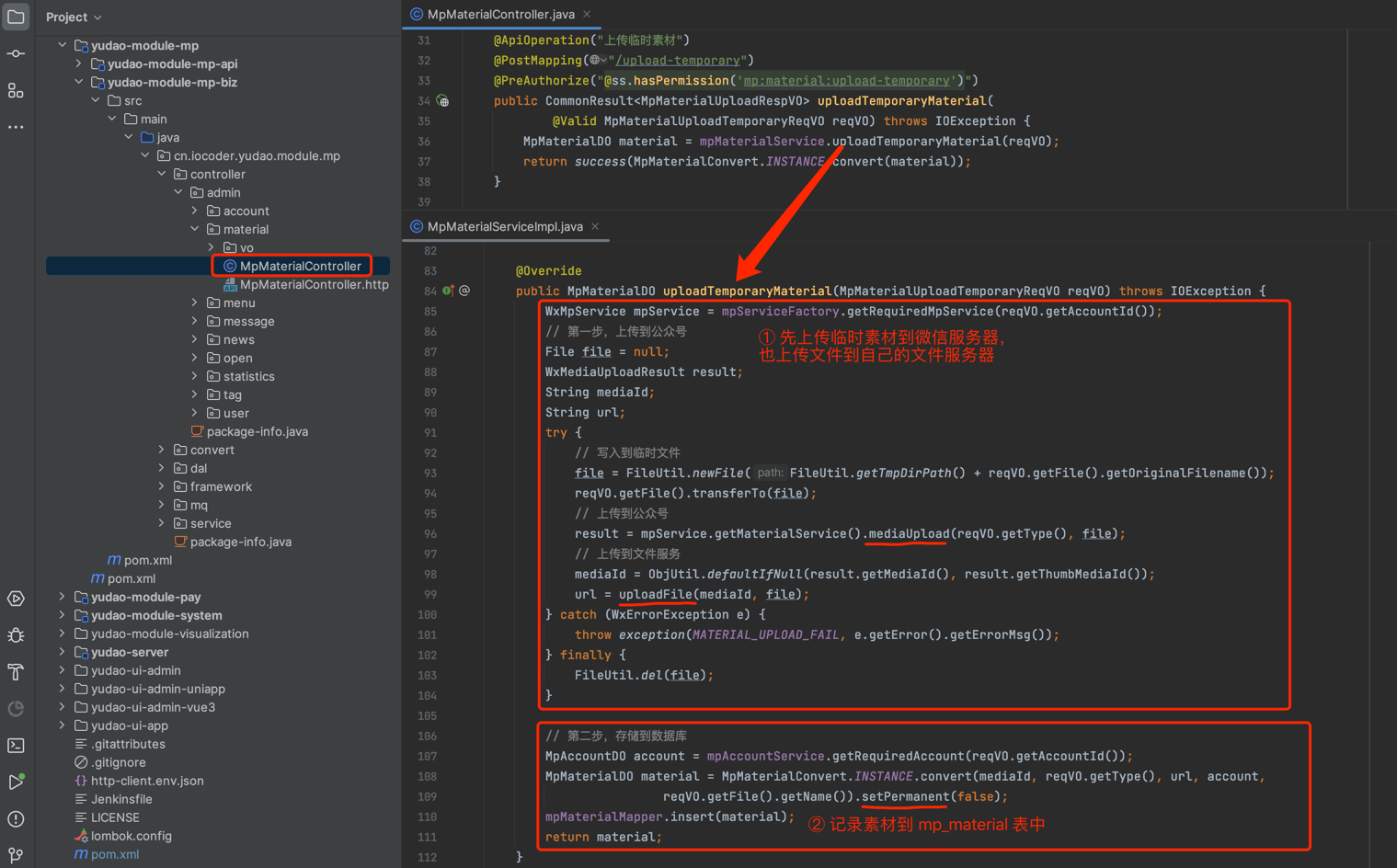
Task: Open the Git tool window
Action: click(x=16, y=854)
